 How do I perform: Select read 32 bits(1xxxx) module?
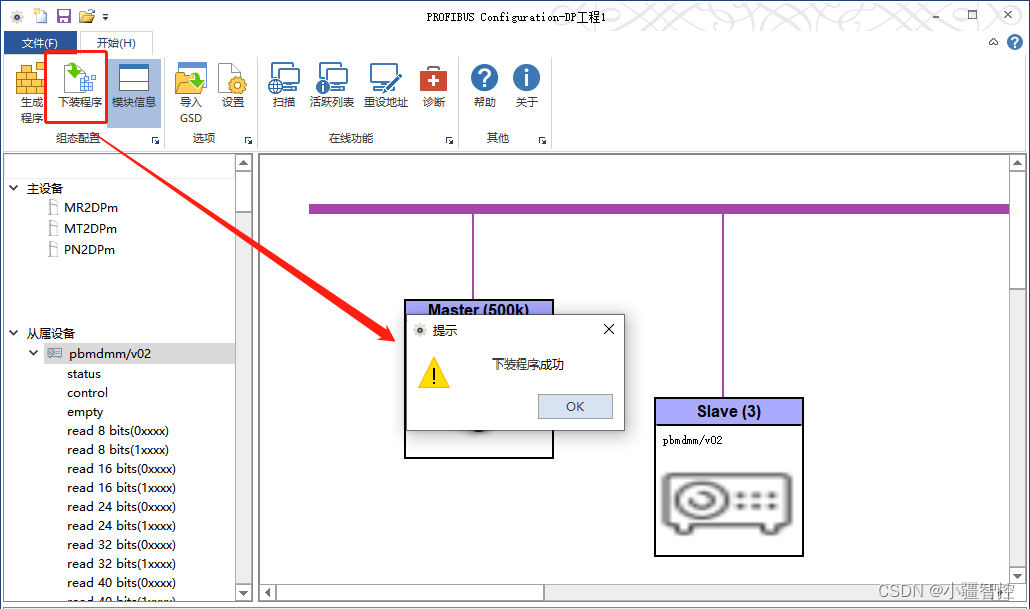(122, 564)
